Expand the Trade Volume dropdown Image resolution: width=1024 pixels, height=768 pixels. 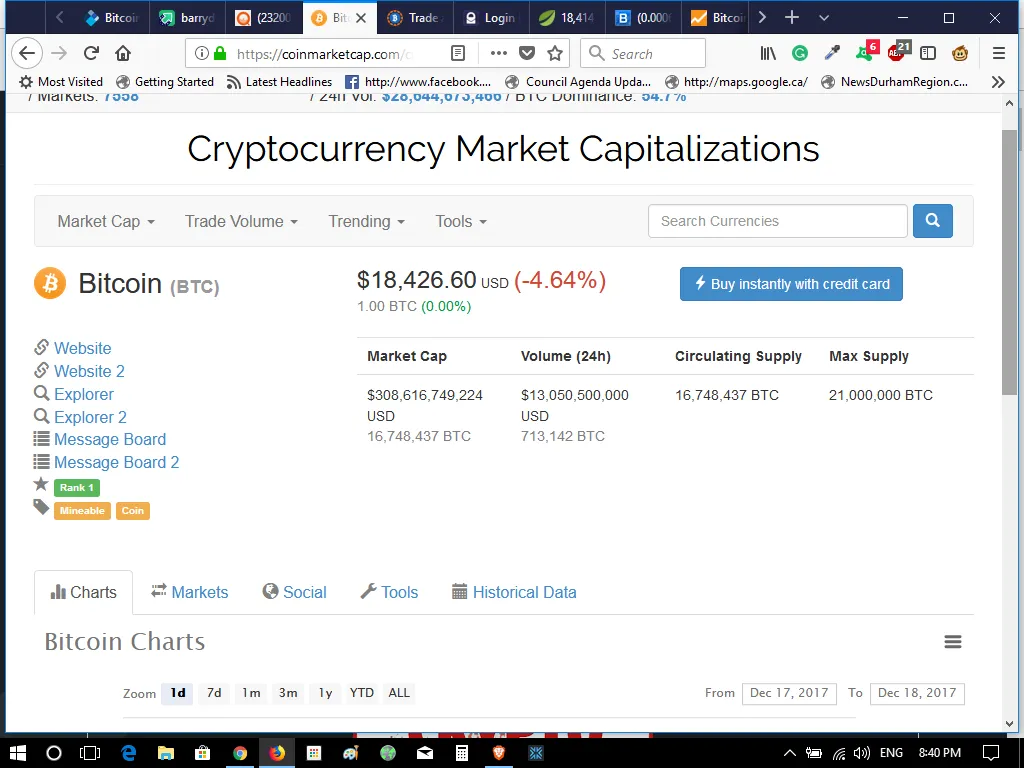(x=241, y=221)
